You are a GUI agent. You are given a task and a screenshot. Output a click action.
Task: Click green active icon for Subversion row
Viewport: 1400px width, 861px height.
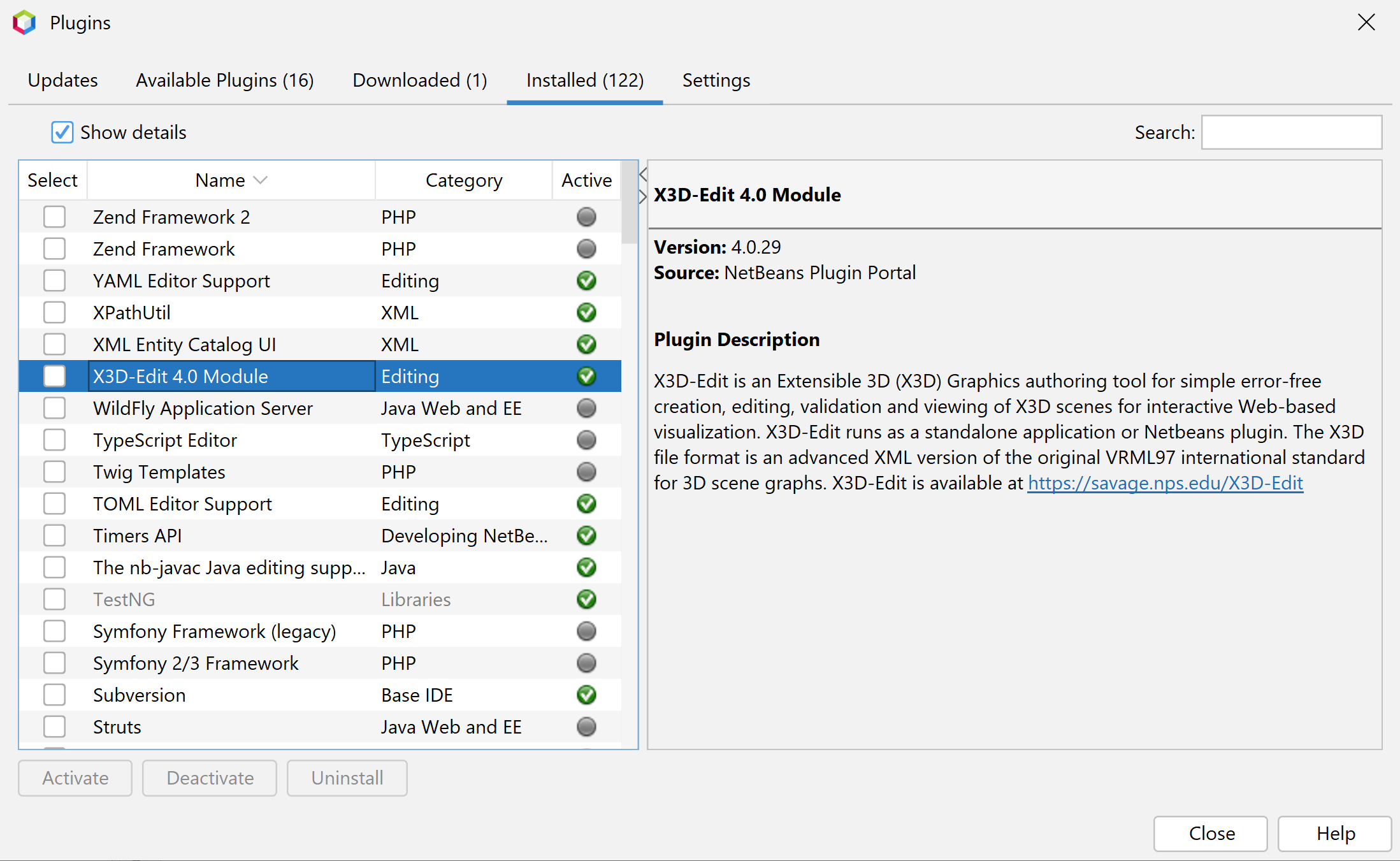click(x=586, y=695)
